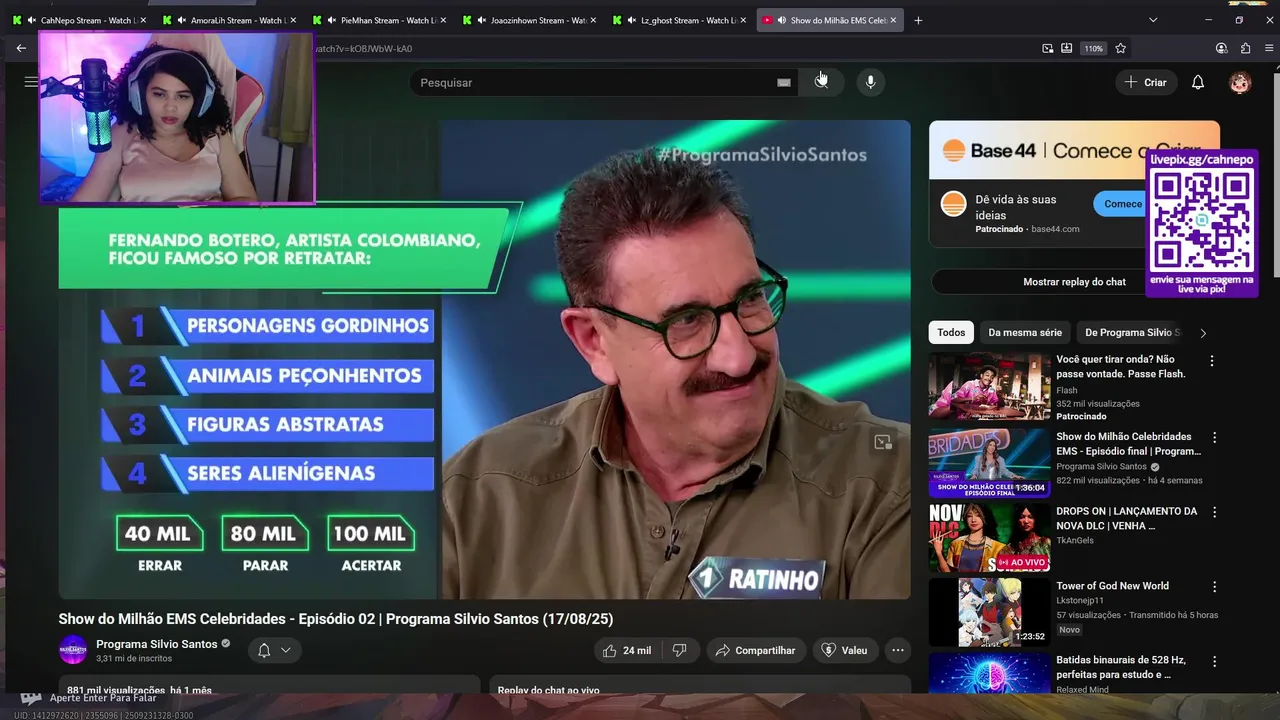Click the download icon in the address bar
1280x720 pixels.
click(x=1067, y=48)
